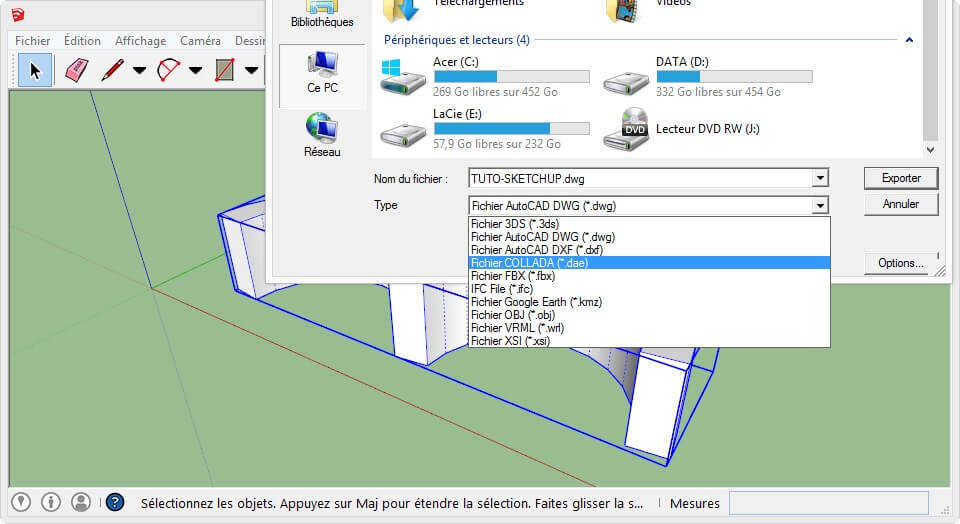This screenshot has width=960, height=524.
Task: Click the Exporter button
Action: click(x=901, y=178)
